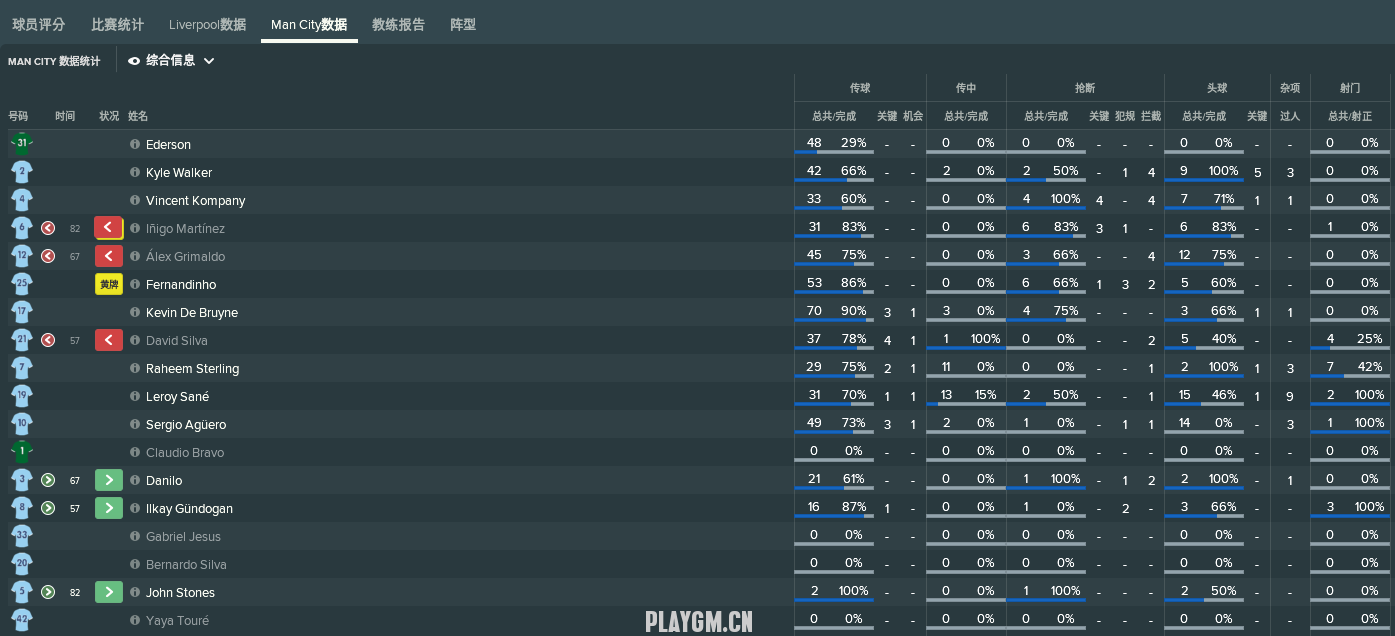Select the 阵型 tab

click(x=463, y=25)
